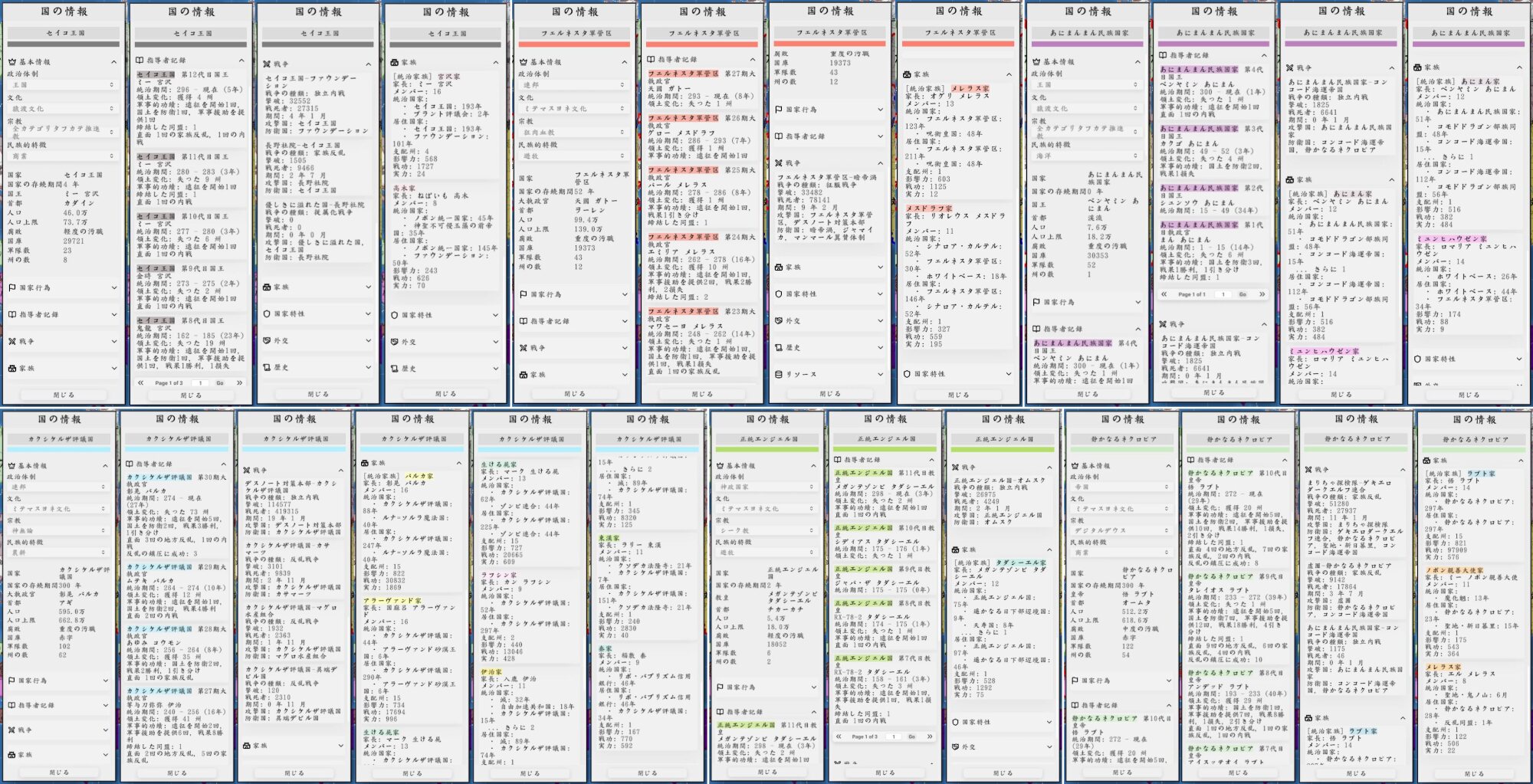This screenshot has height=784, width=1533.
Task: Click the crown icon beside 基本情報 in カクシケルザ評議国
Action: [11, 466]
